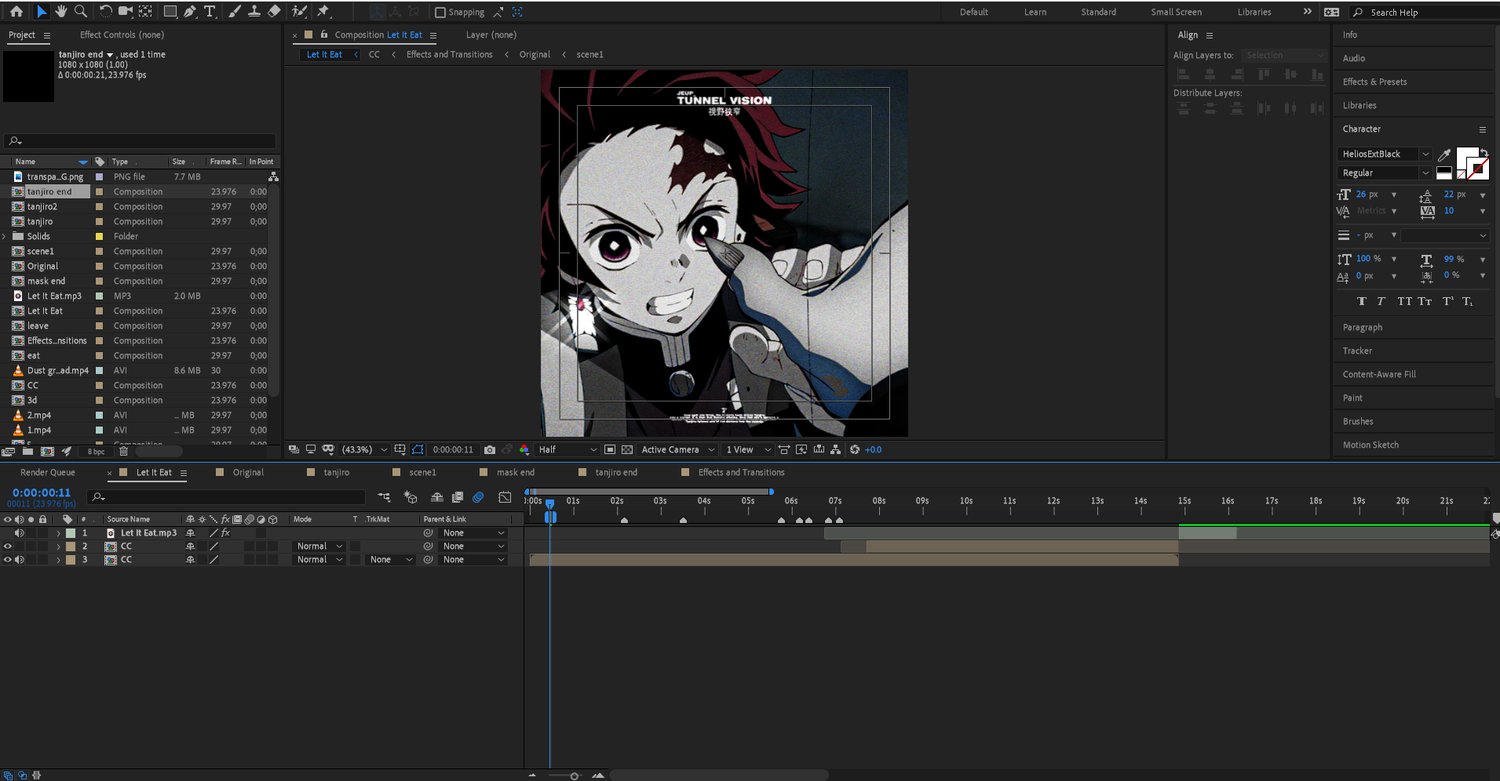This screenshot has height=781, width=1500.
Task: Open the Graph Editor in timeline
Action: click(x=505, y=497)
